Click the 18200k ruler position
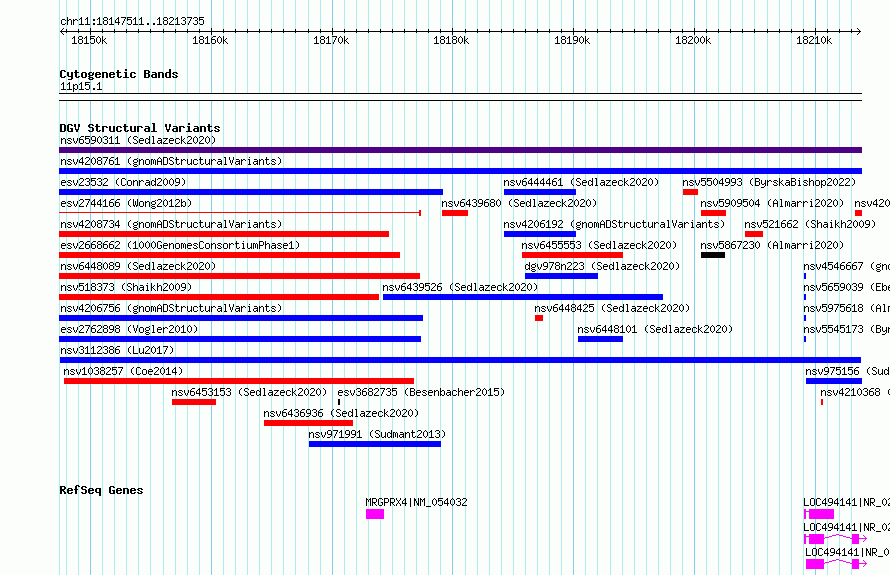This screenshot has width=890, height=575. click(692, 40)
